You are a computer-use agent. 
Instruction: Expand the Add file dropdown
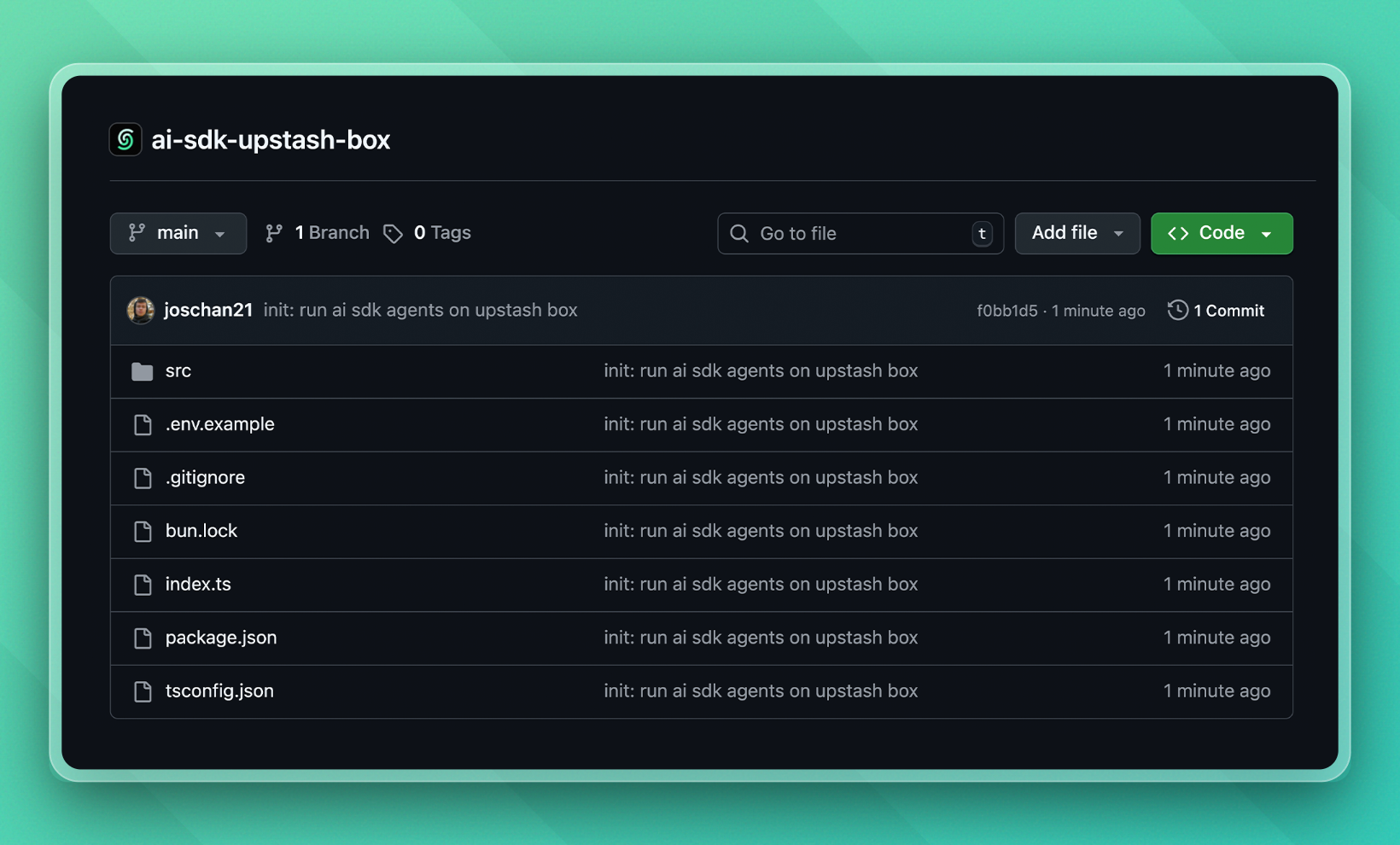(1076, 233)
